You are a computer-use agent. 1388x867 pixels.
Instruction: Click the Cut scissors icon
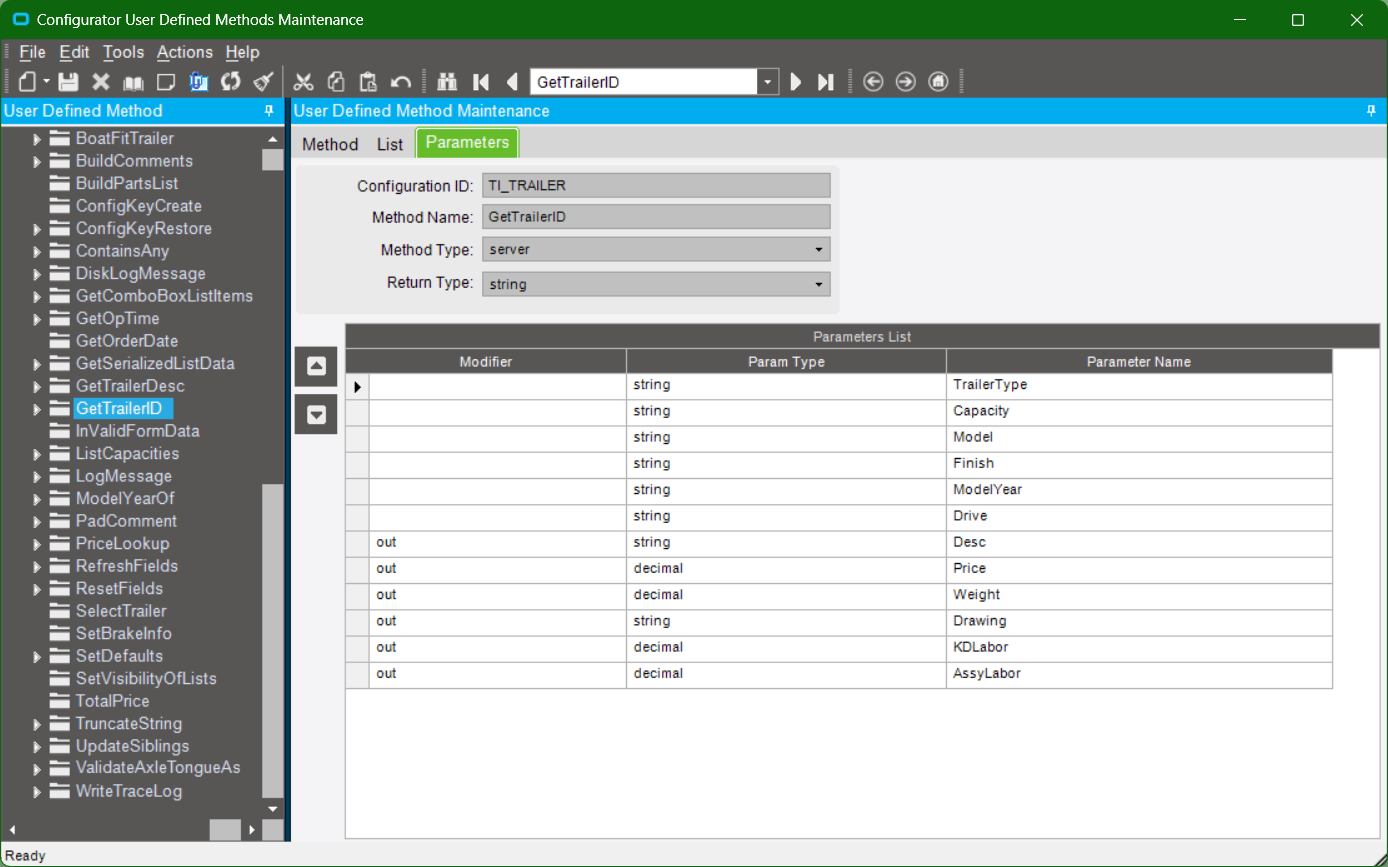(x=304, y=82)
